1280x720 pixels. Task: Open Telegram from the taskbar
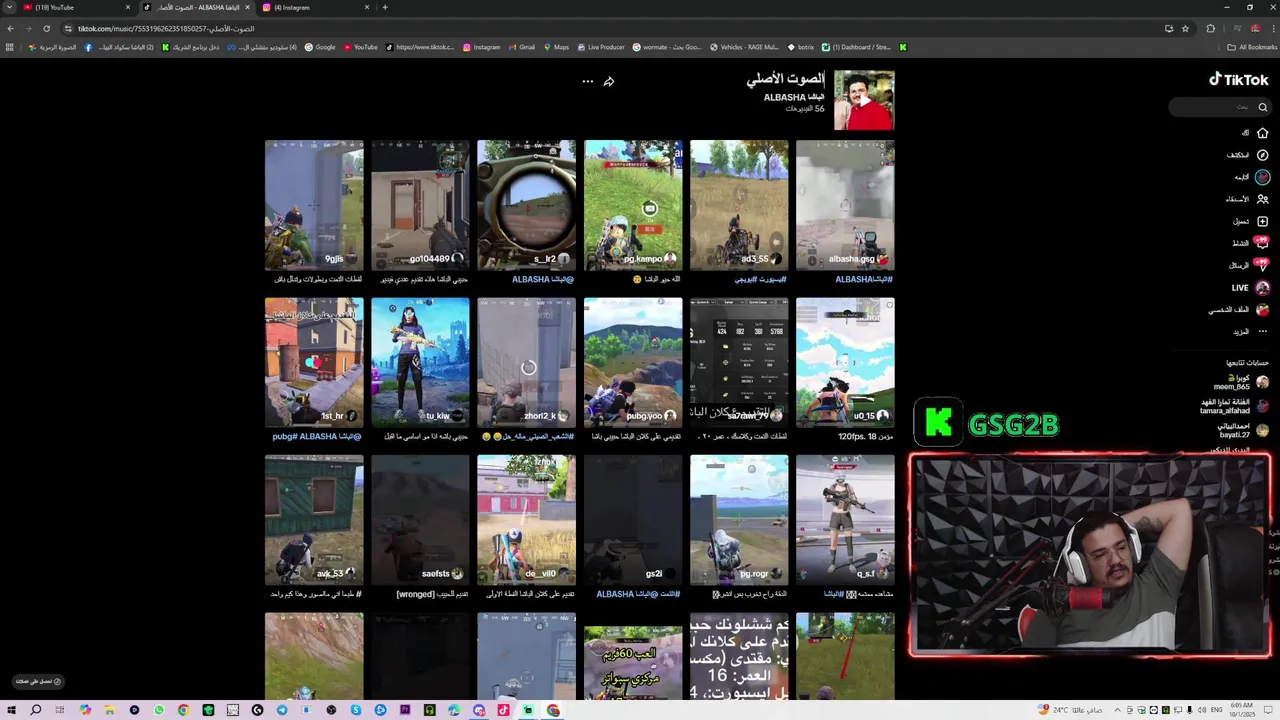[x=282, y=710]
